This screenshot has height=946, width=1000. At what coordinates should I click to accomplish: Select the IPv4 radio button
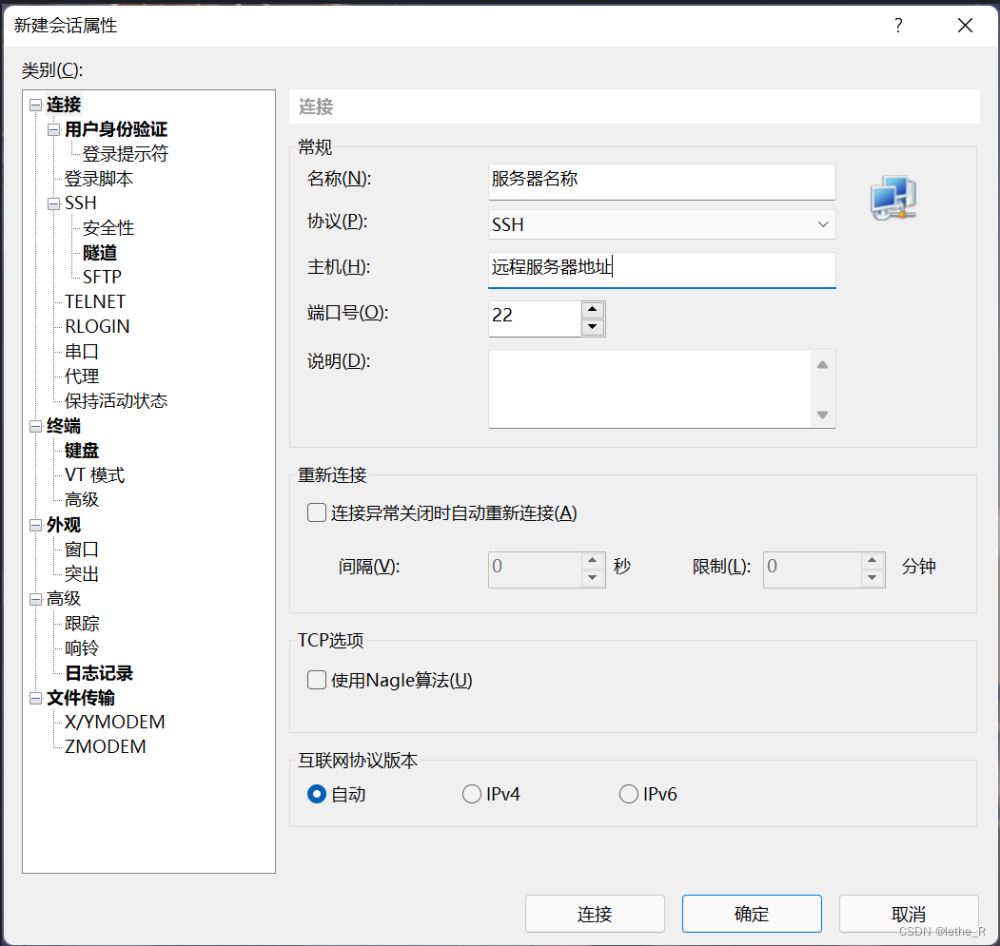pos(471,794)
